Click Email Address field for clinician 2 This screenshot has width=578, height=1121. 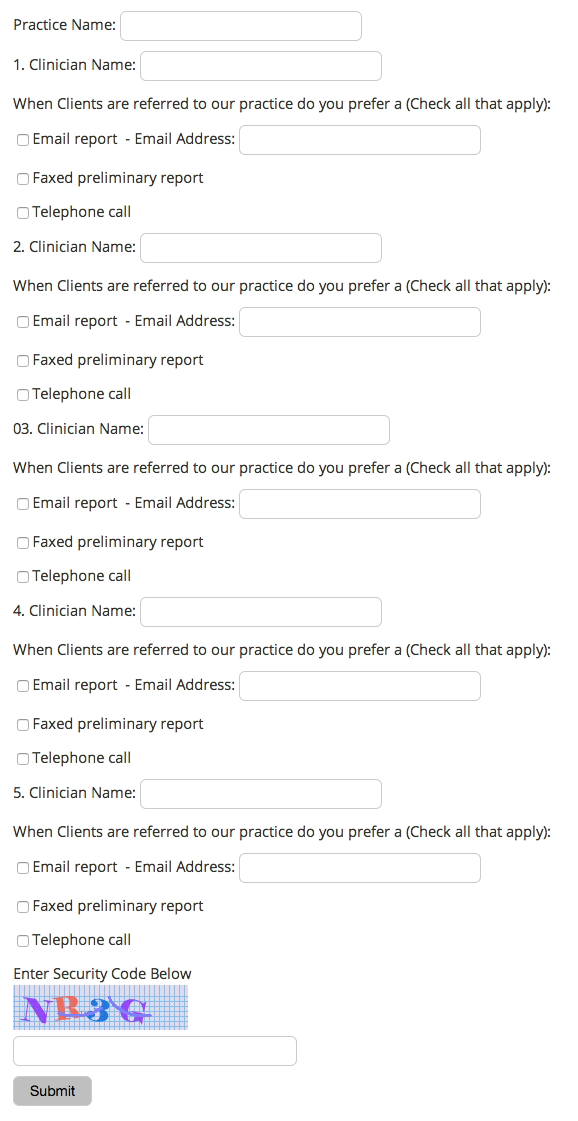tap(360, 322)
